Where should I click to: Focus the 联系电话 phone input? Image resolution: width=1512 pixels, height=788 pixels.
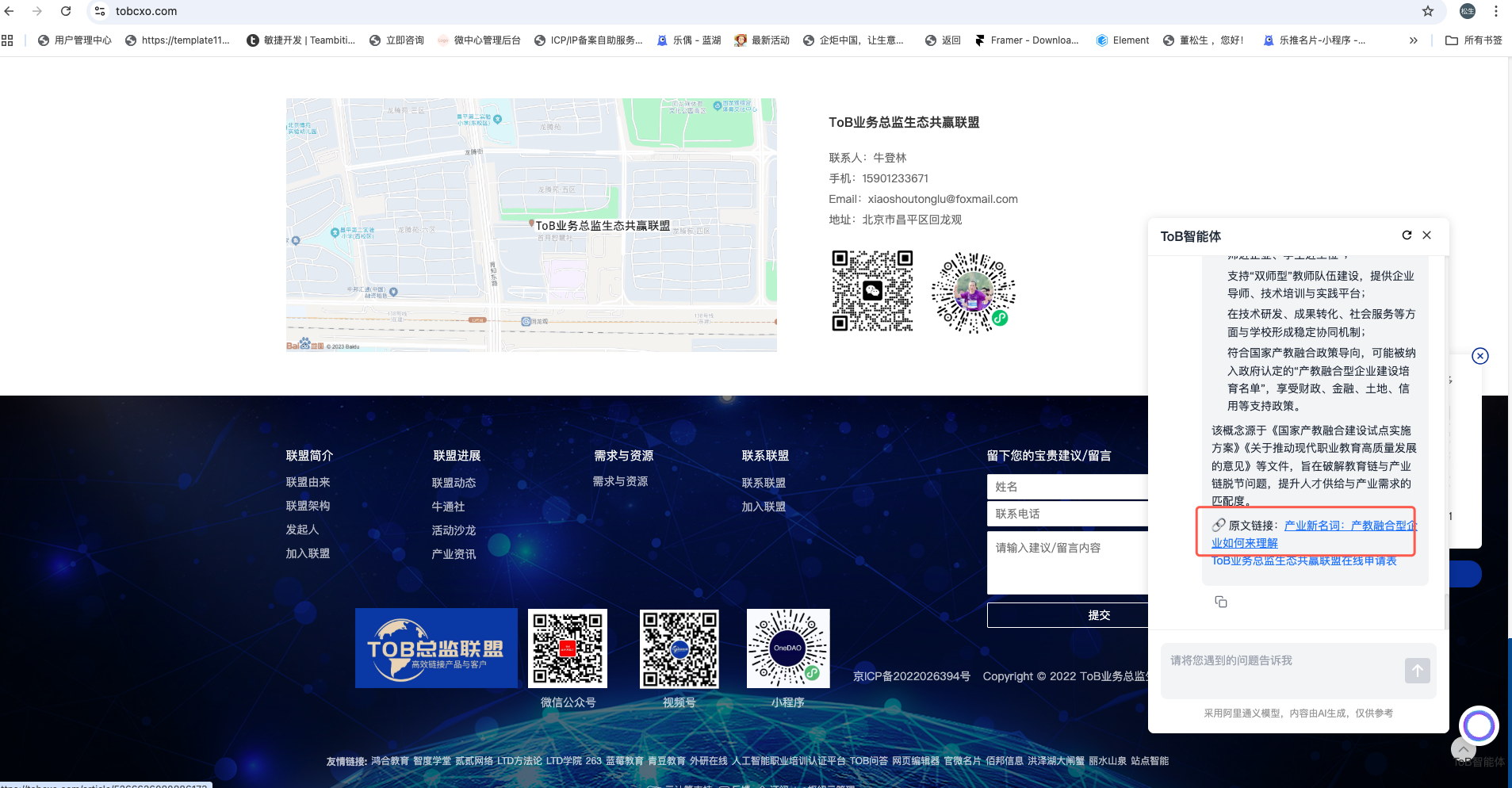point(1066,514)
